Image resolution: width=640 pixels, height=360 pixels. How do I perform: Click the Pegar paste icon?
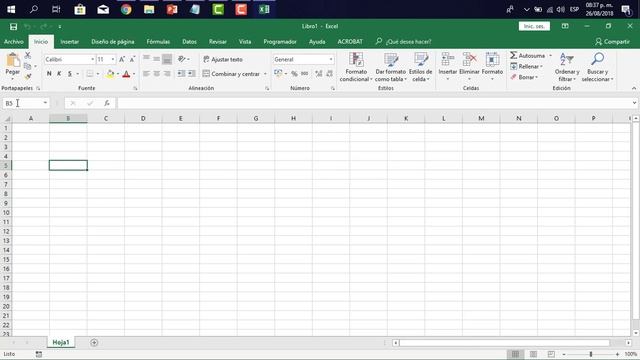point(13,60)
